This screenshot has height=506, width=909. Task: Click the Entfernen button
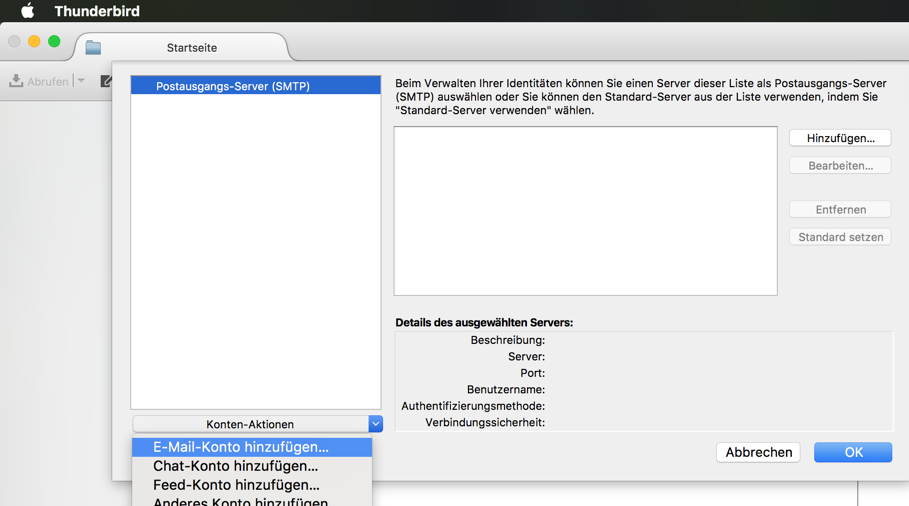click(840, 209)
